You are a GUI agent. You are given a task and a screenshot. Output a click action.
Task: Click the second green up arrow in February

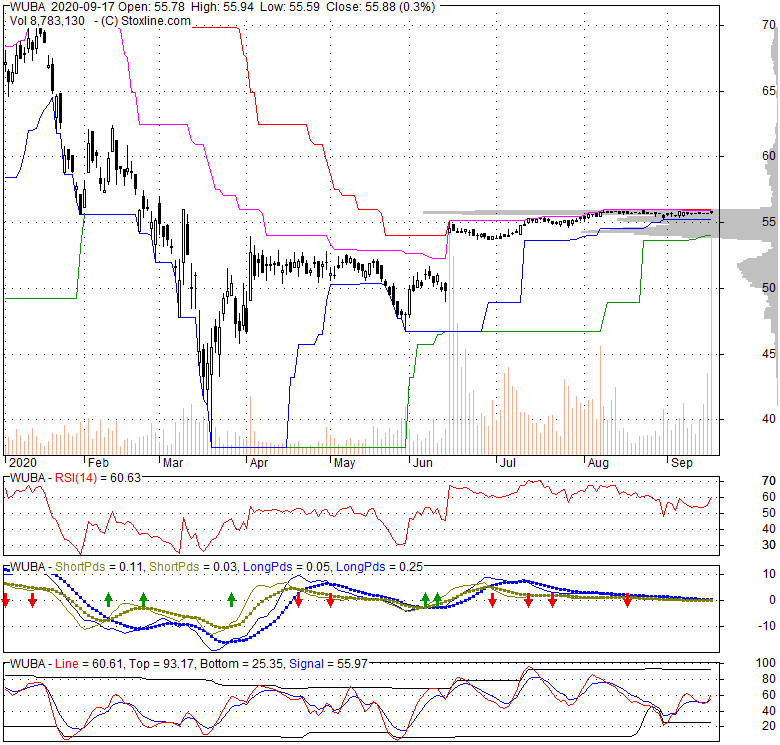click(143, 599)
